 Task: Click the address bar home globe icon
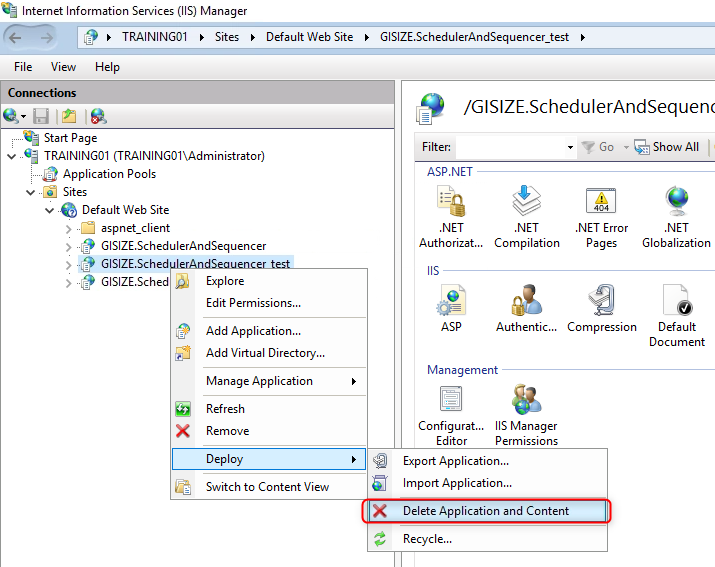(91, 37)
